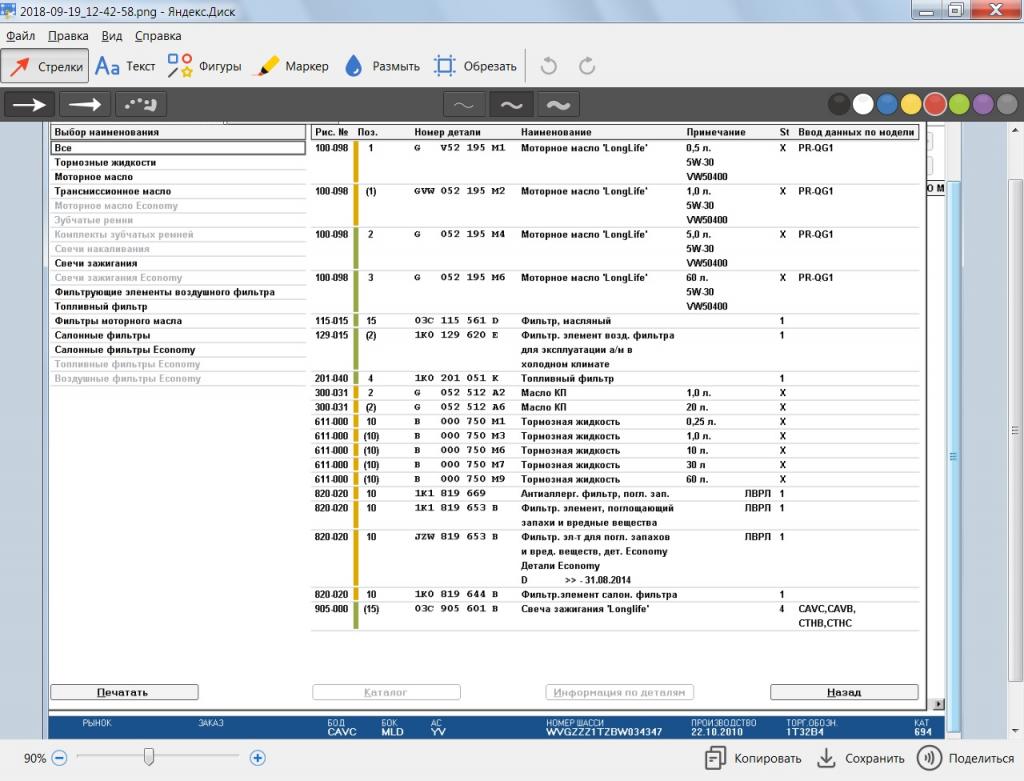1024x781 pixels.
Task: Choose the white color swatch
Action: [863, 104]
